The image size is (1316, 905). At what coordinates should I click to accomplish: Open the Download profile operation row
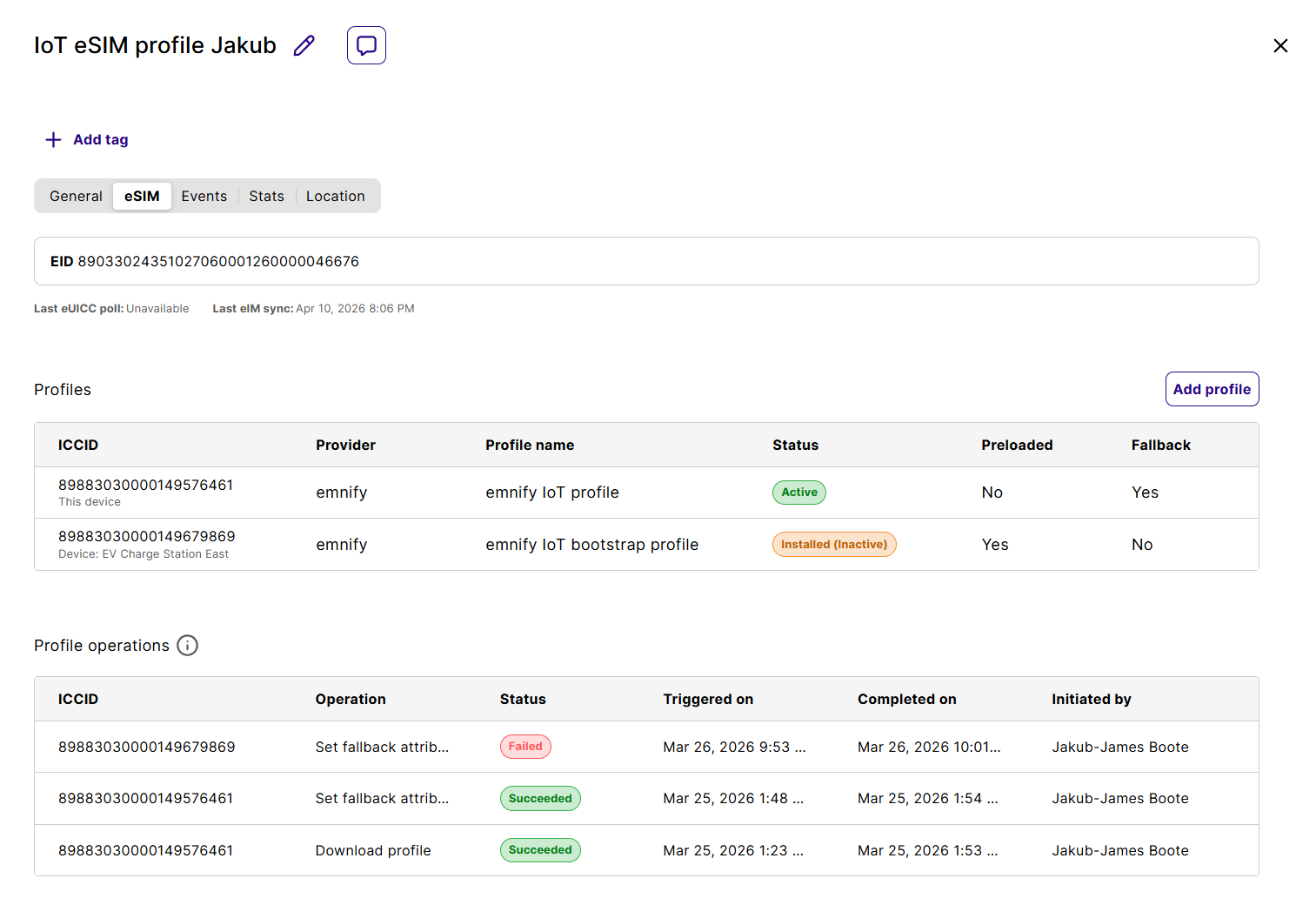(373, 850)
